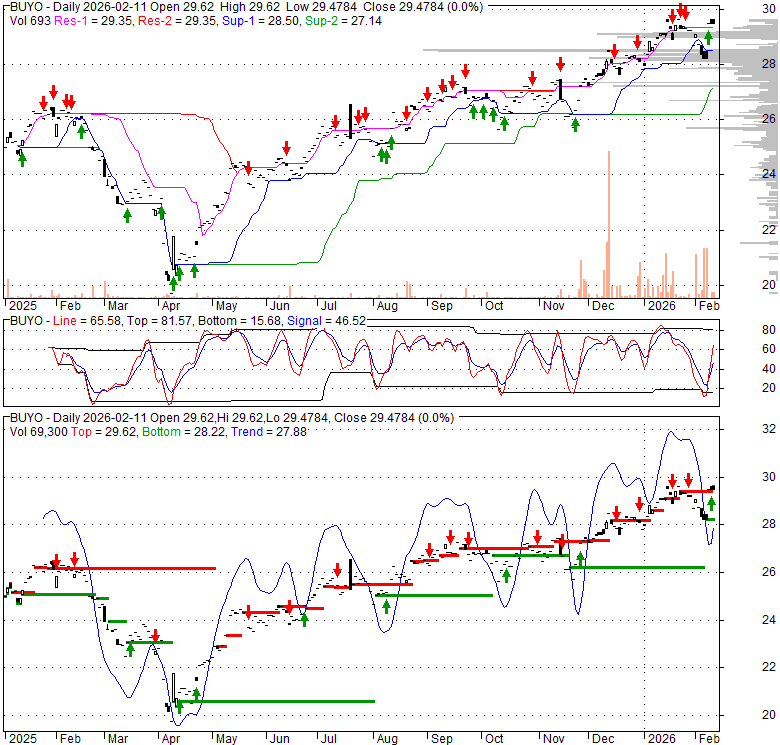Click the tallest December volume spike bar
This screenshot has width=780, height=745.
(609, 224)
